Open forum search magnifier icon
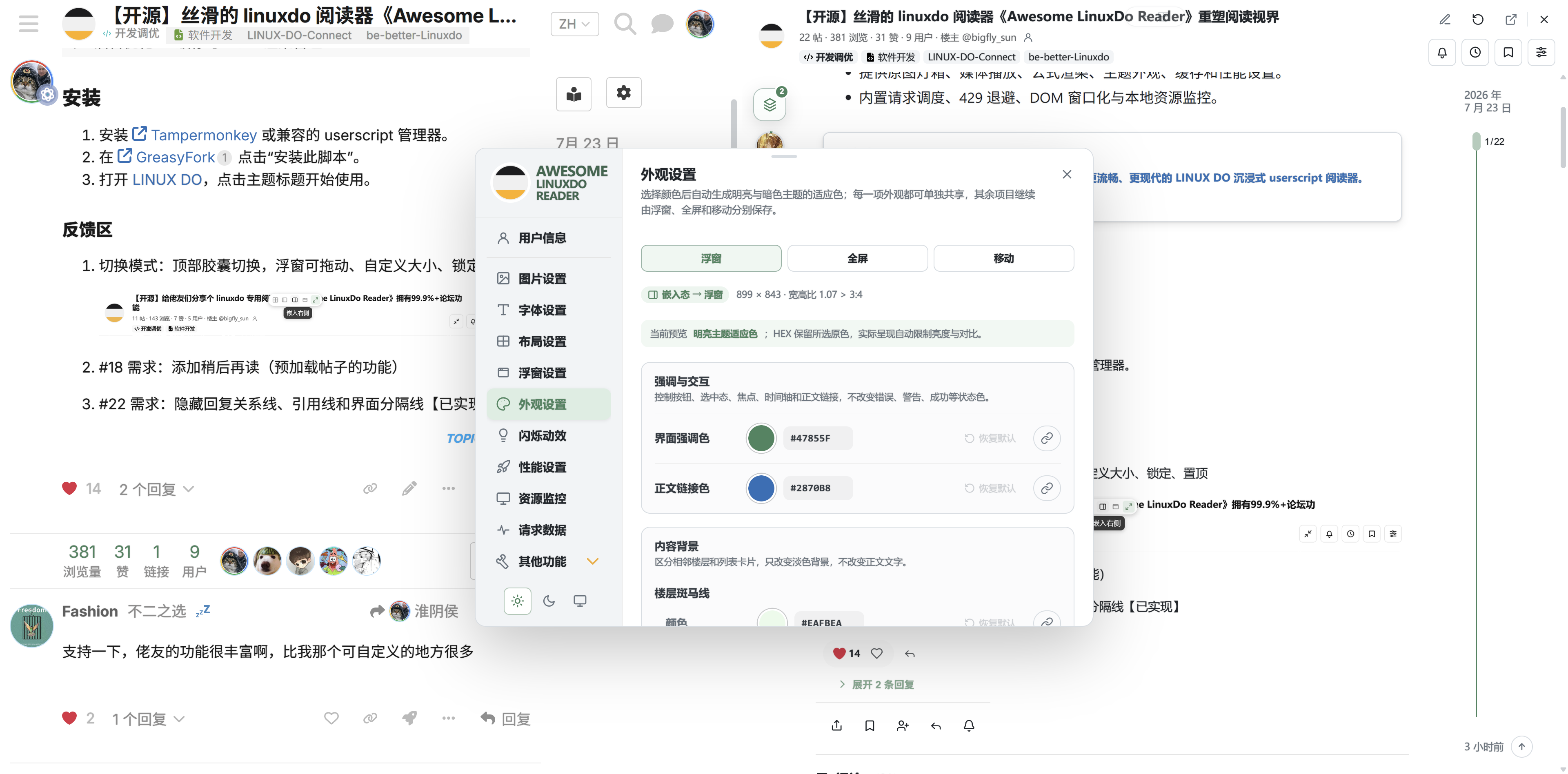Viewport: 1568px width, 774px height. tap(625, 24)
